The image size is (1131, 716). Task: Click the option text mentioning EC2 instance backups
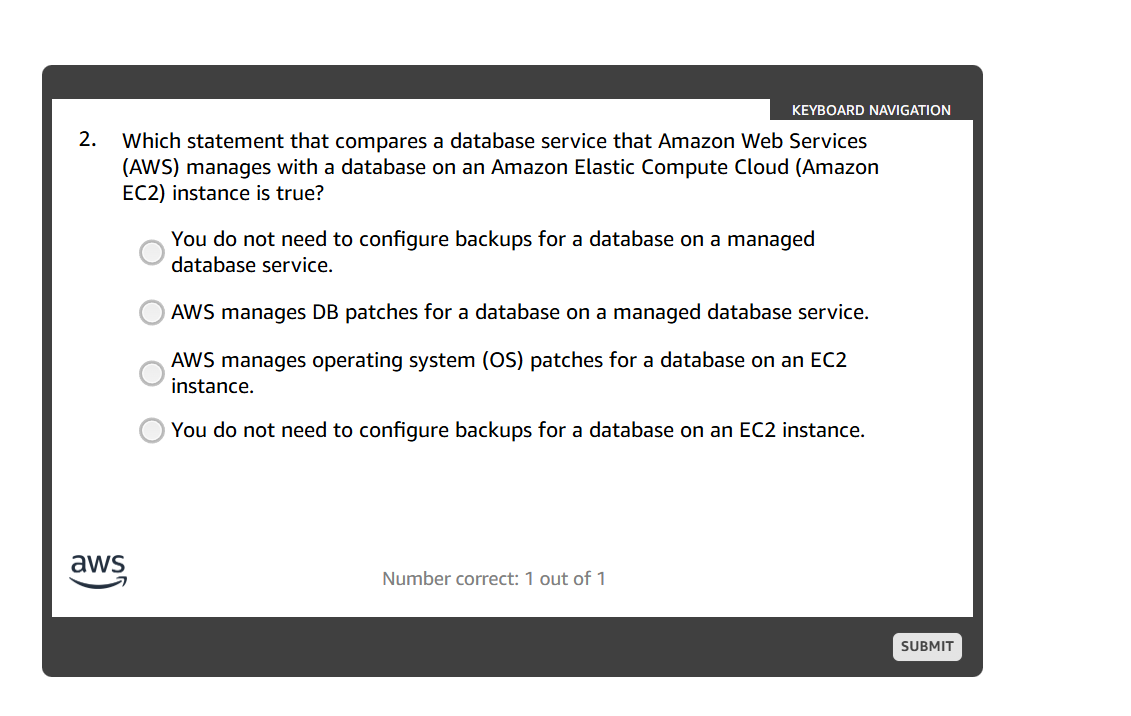pyautogui.click(x=517, y=430)
